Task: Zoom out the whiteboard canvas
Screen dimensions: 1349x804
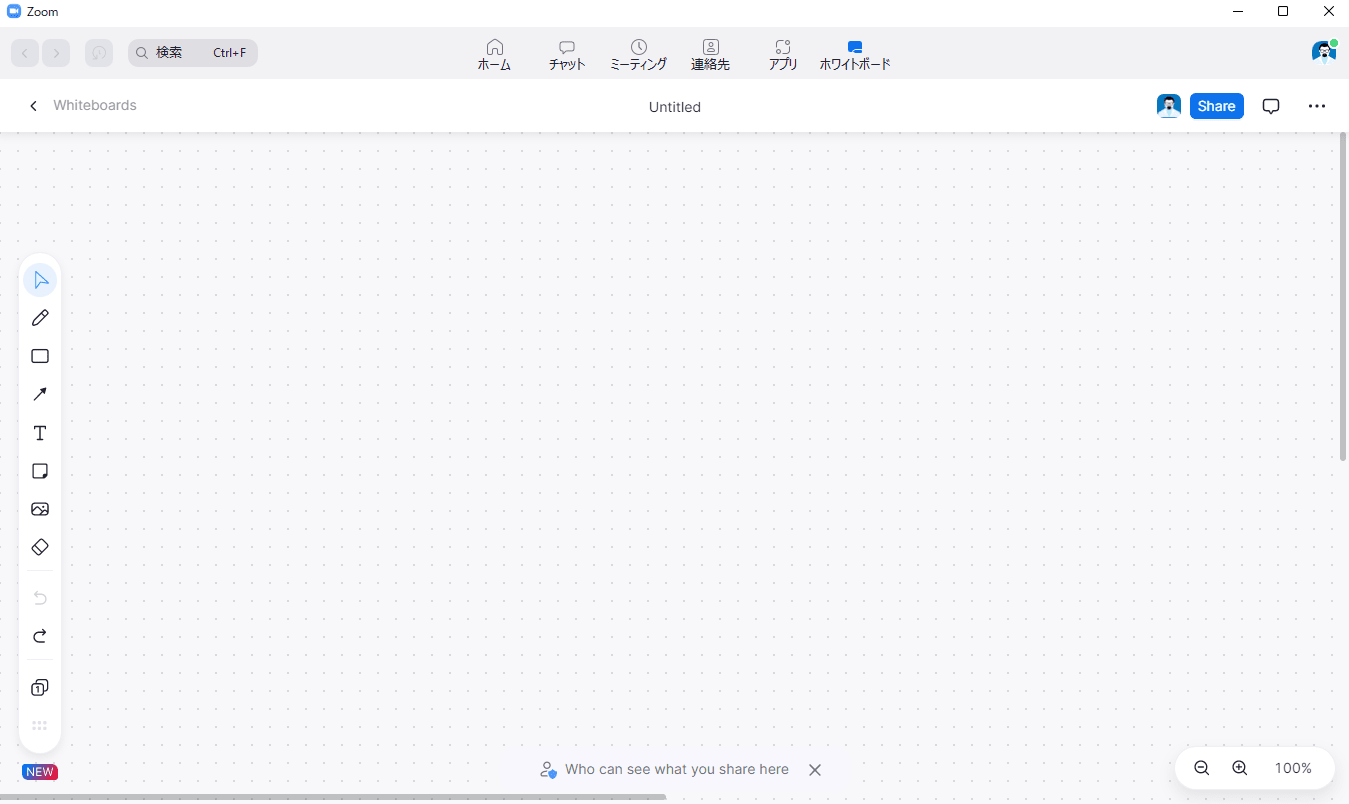Action: coord(1202,768)
